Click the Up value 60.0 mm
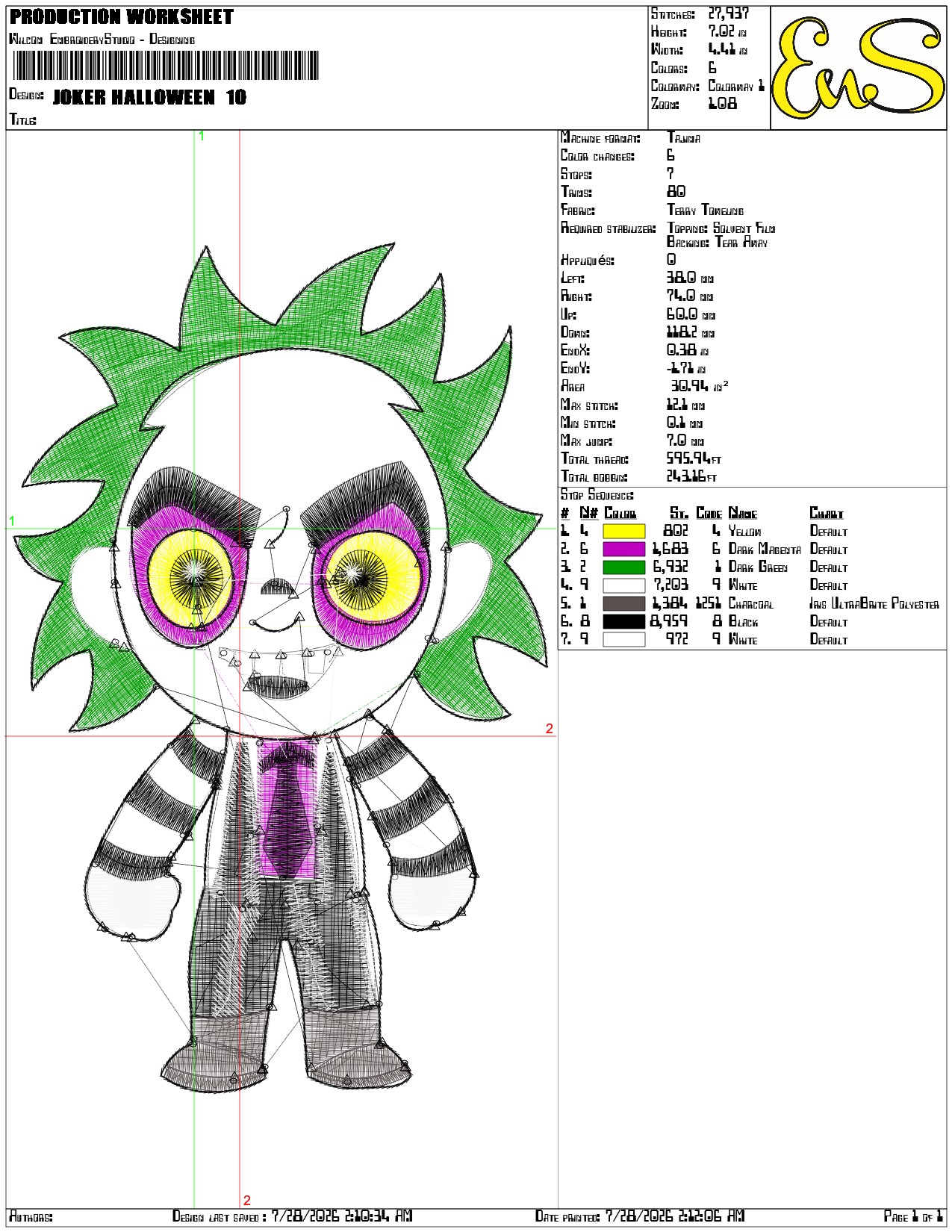The height and width of the screenshot is (1232, 952). pyautogui.click(x=691, y=314)
